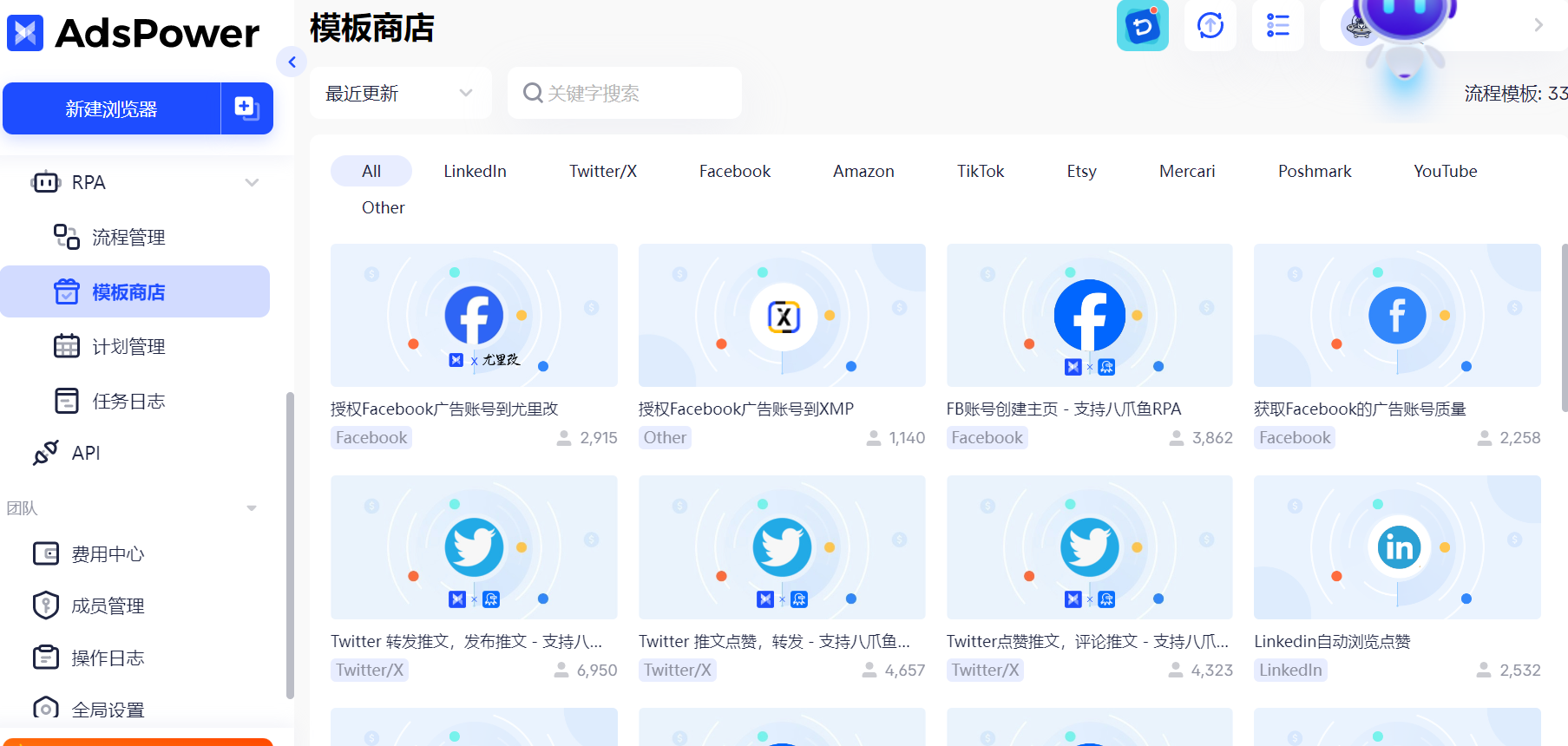Click the task list icon in header

pyautogui.click(x=1278, y=26)
